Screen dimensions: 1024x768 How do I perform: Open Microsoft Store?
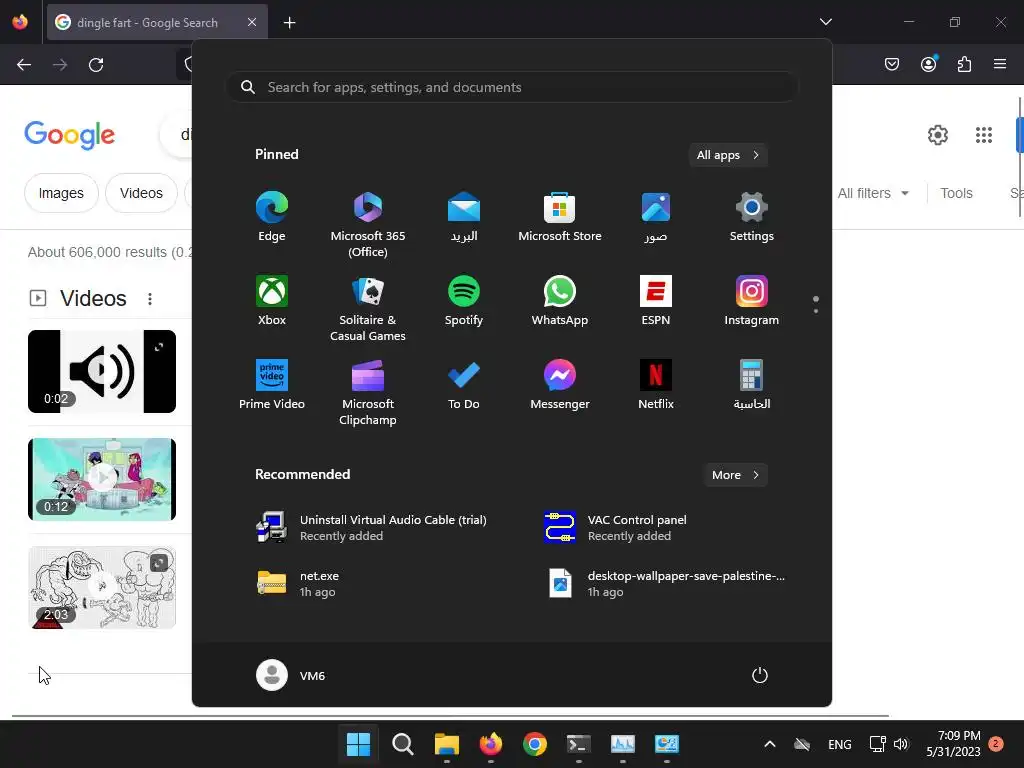[x=560, y=217]
